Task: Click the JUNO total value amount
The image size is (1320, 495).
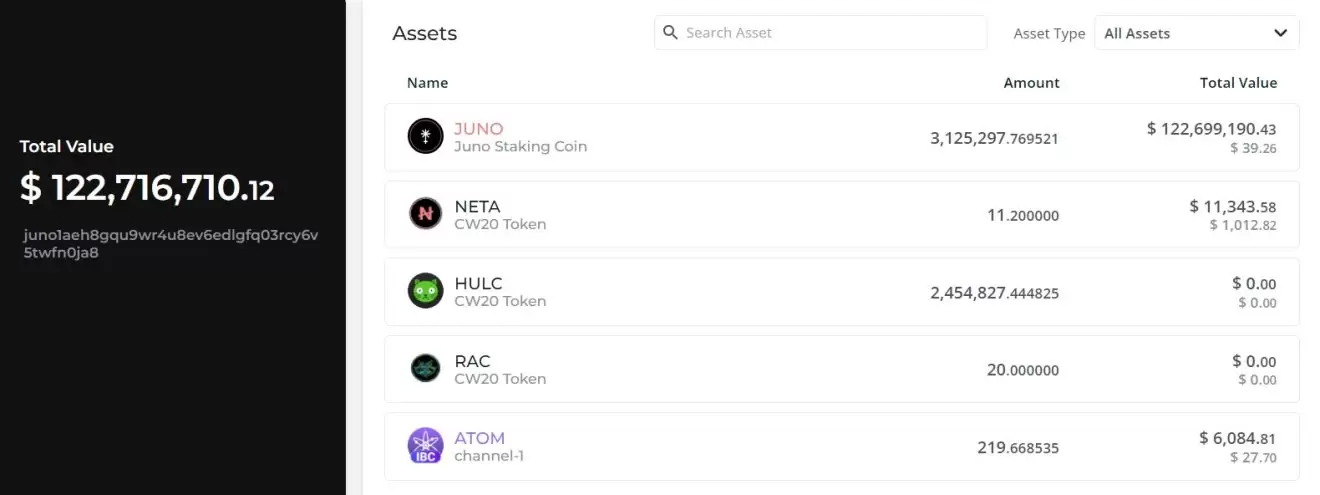Action: tap(1211, 129)
